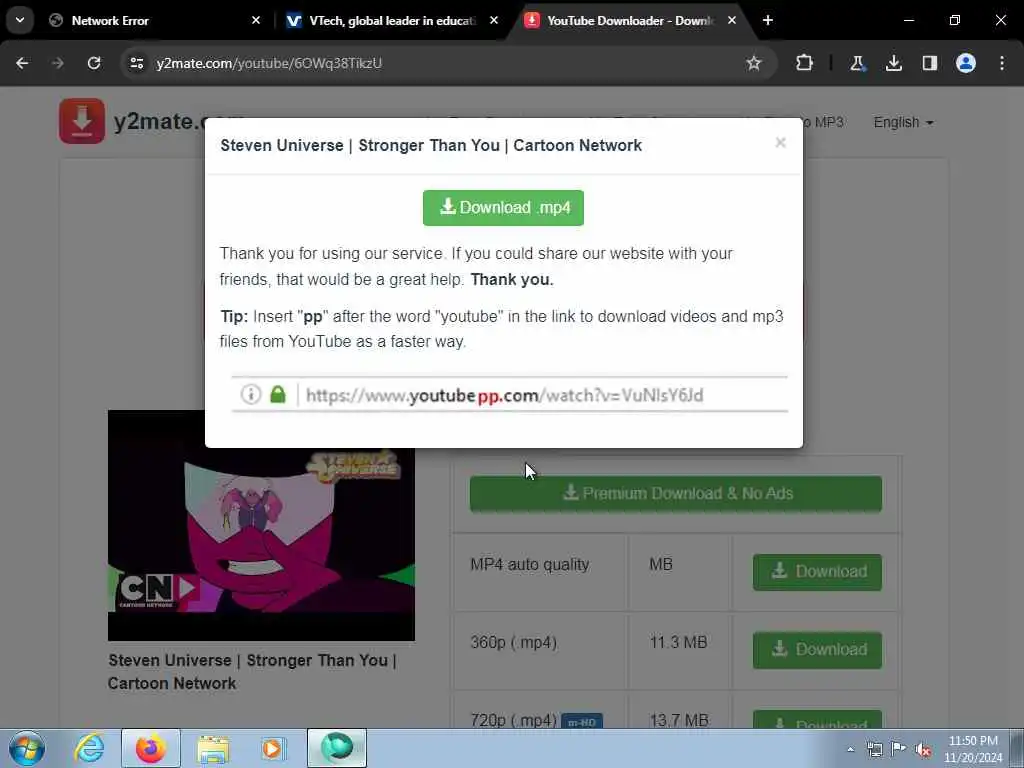This screenshot has height=768, width=1024.
Task: Click the network tray icon
Action: 874,749
